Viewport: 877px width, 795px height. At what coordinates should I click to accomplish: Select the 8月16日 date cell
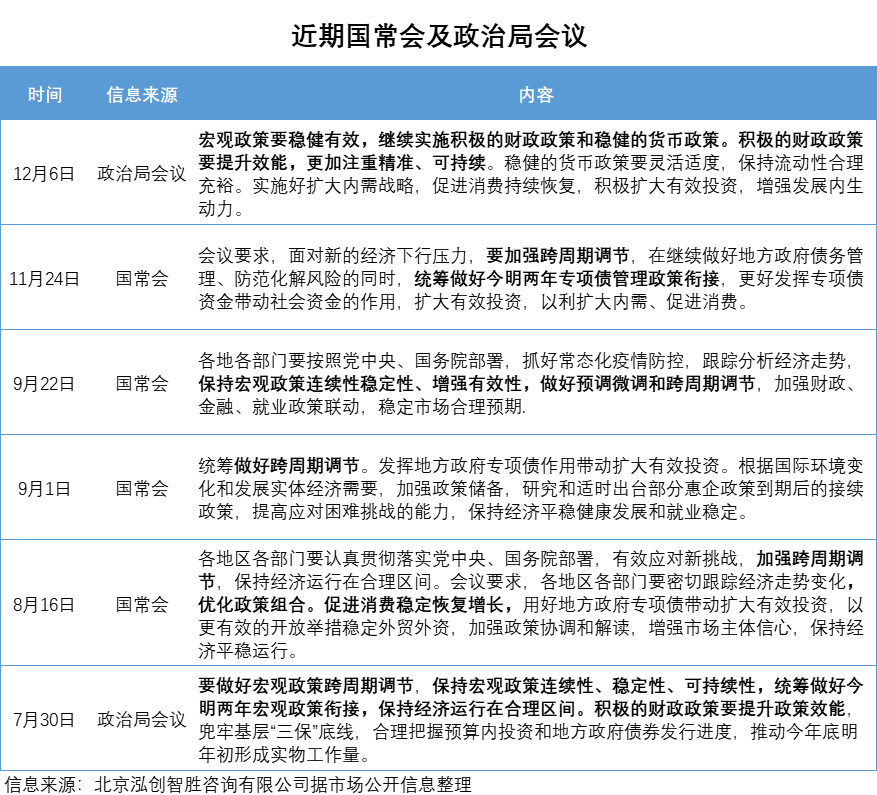coord(45,603)
